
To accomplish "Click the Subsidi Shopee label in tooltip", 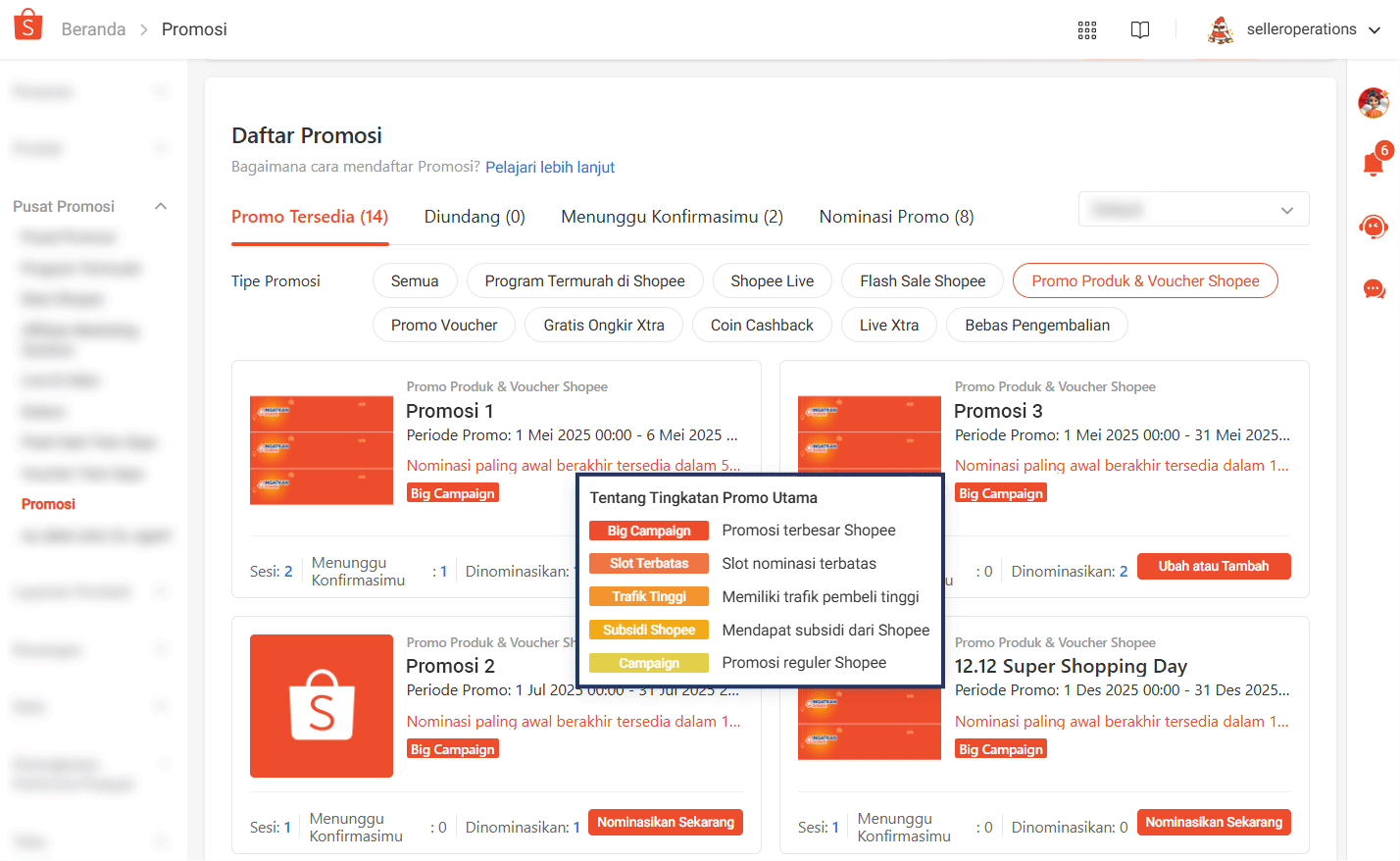I will click(649, 631).
